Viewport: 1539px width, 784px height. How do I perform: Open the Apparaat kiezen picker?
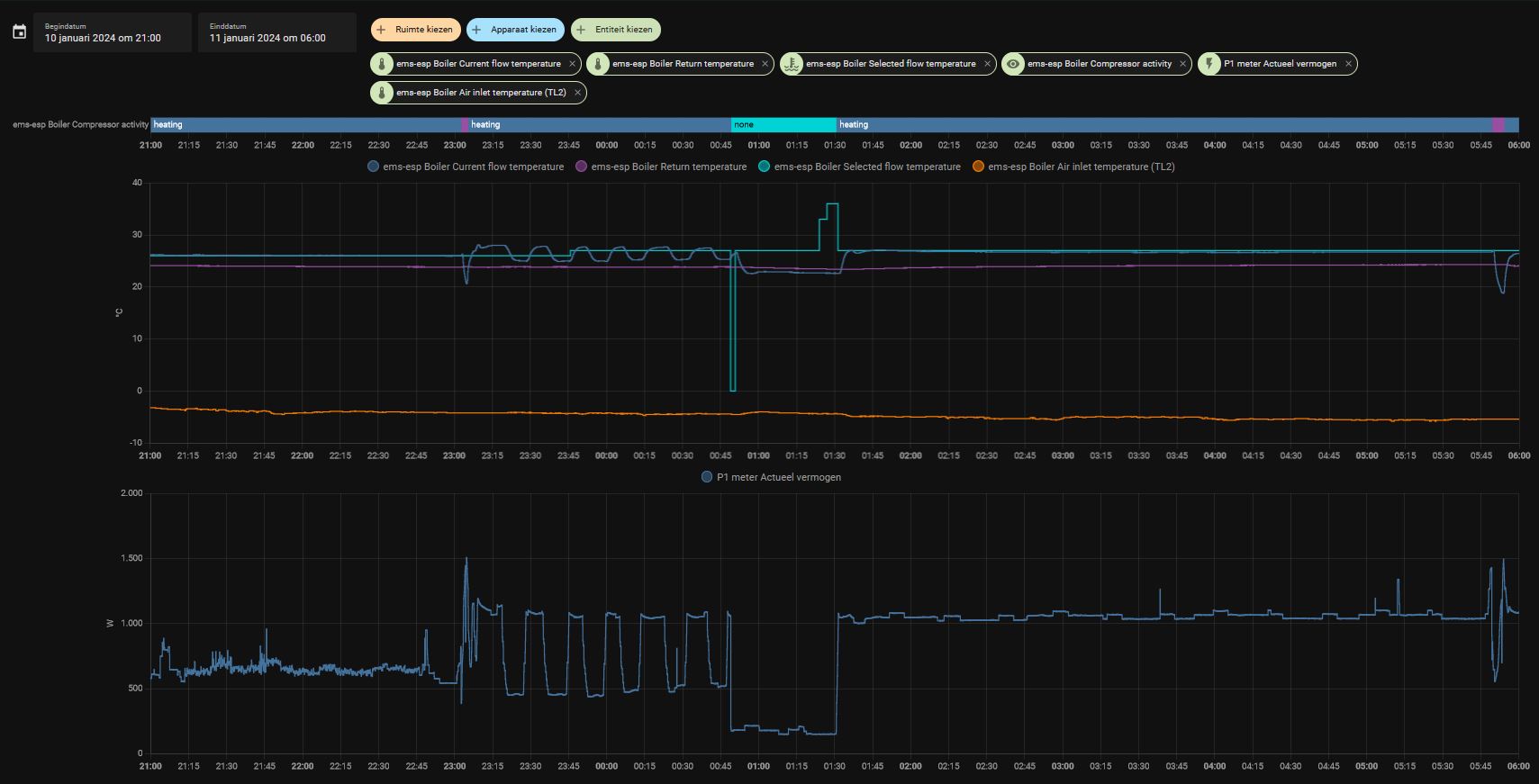pos(516,30)
